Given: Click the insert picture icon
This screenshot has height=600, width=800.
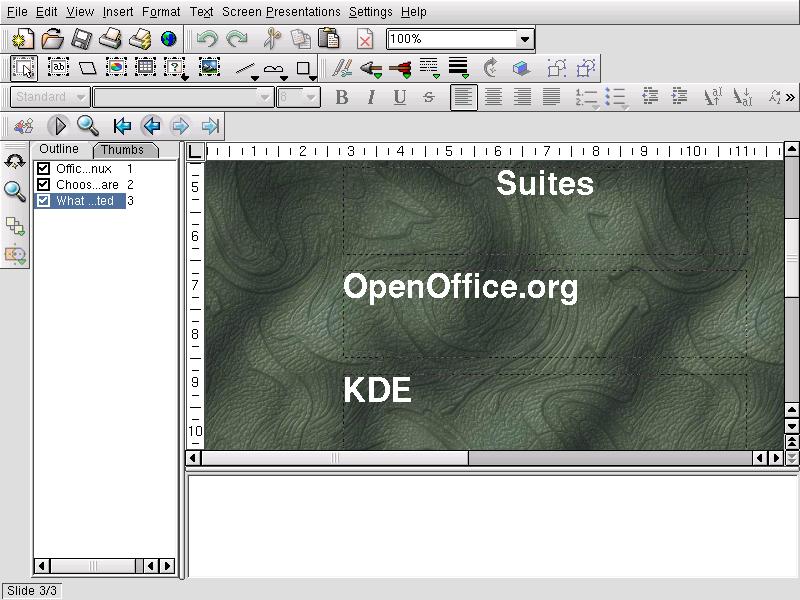Looking at the screenshot, I should tap(209, 68).
